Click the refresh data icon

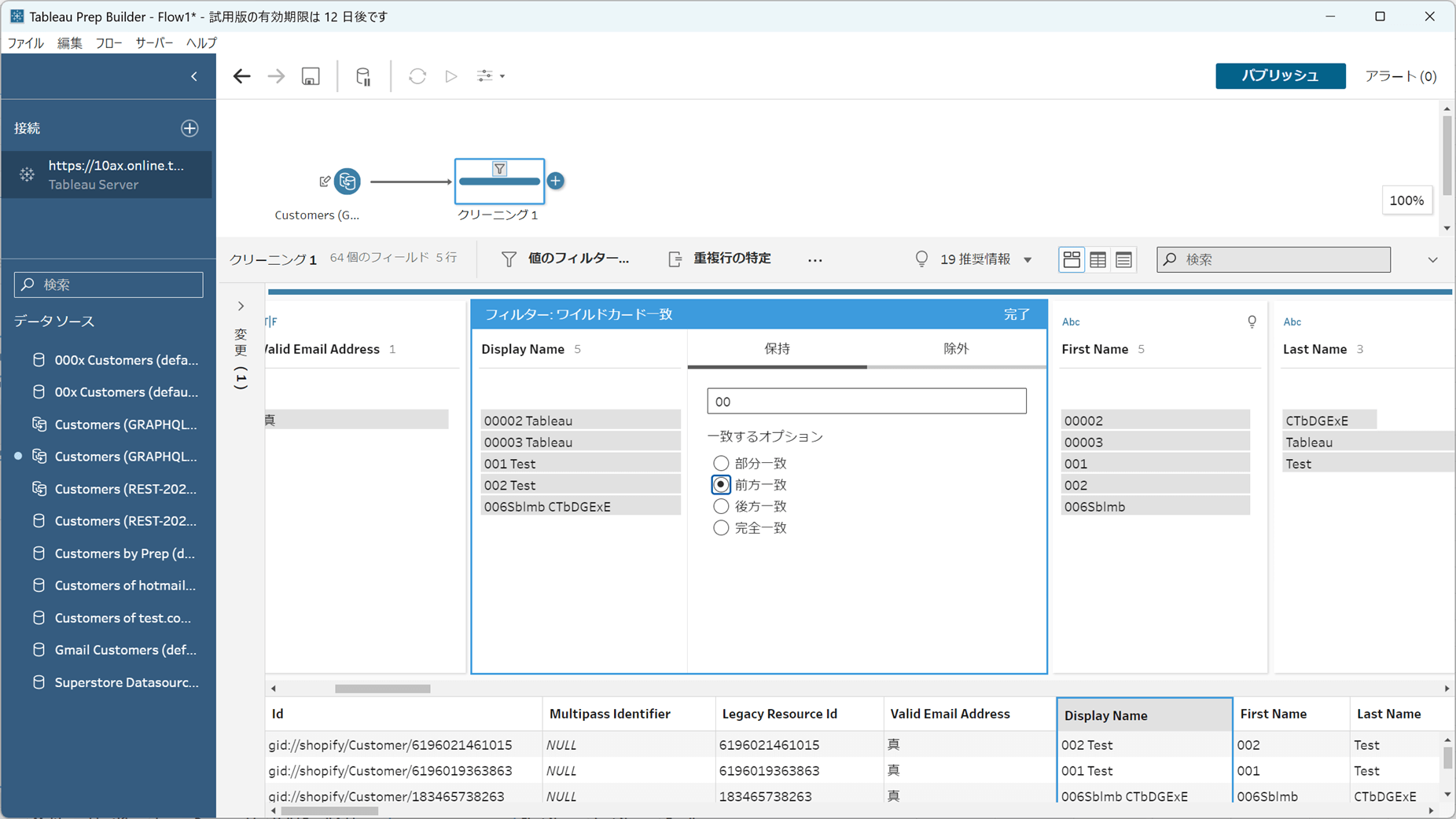417,76
